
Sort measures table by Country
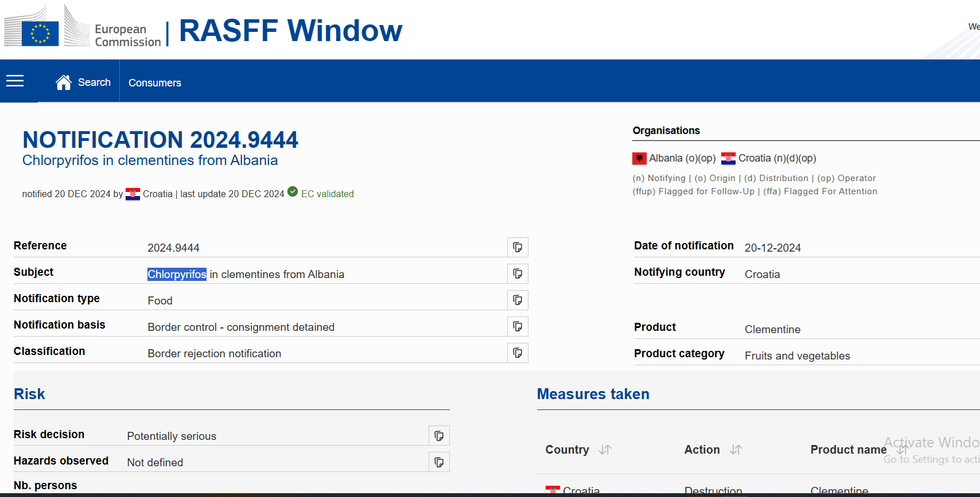click(604, 450)
